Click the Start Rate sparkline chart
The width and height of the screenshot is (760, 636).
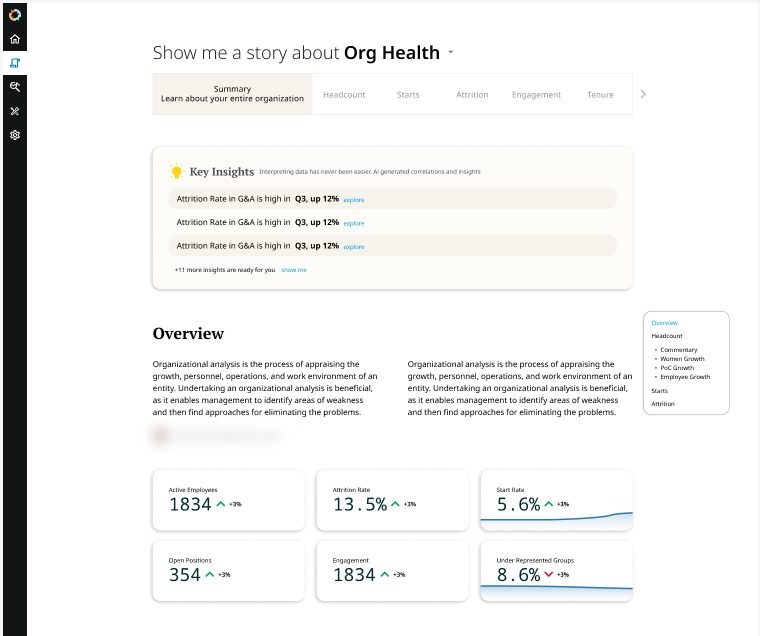(556, 521)
